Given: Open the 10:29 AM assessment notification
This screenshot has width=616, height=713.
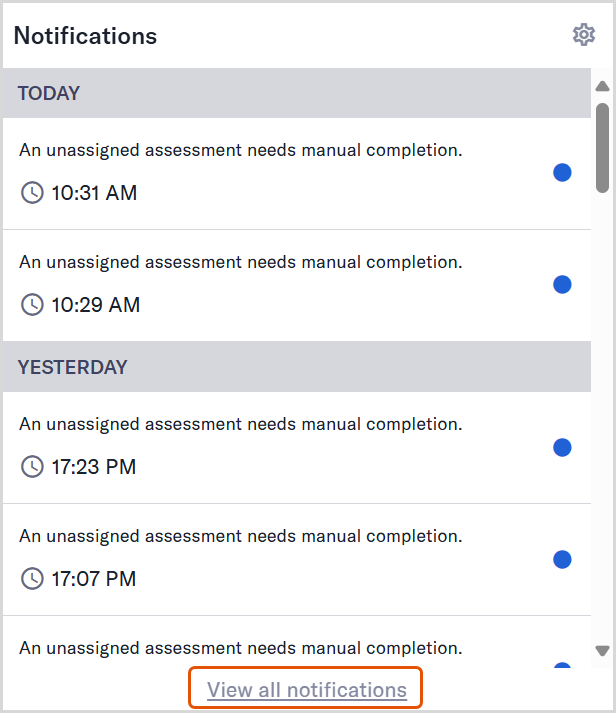Looking at the screenshot, I should click(x=297, y=286).
